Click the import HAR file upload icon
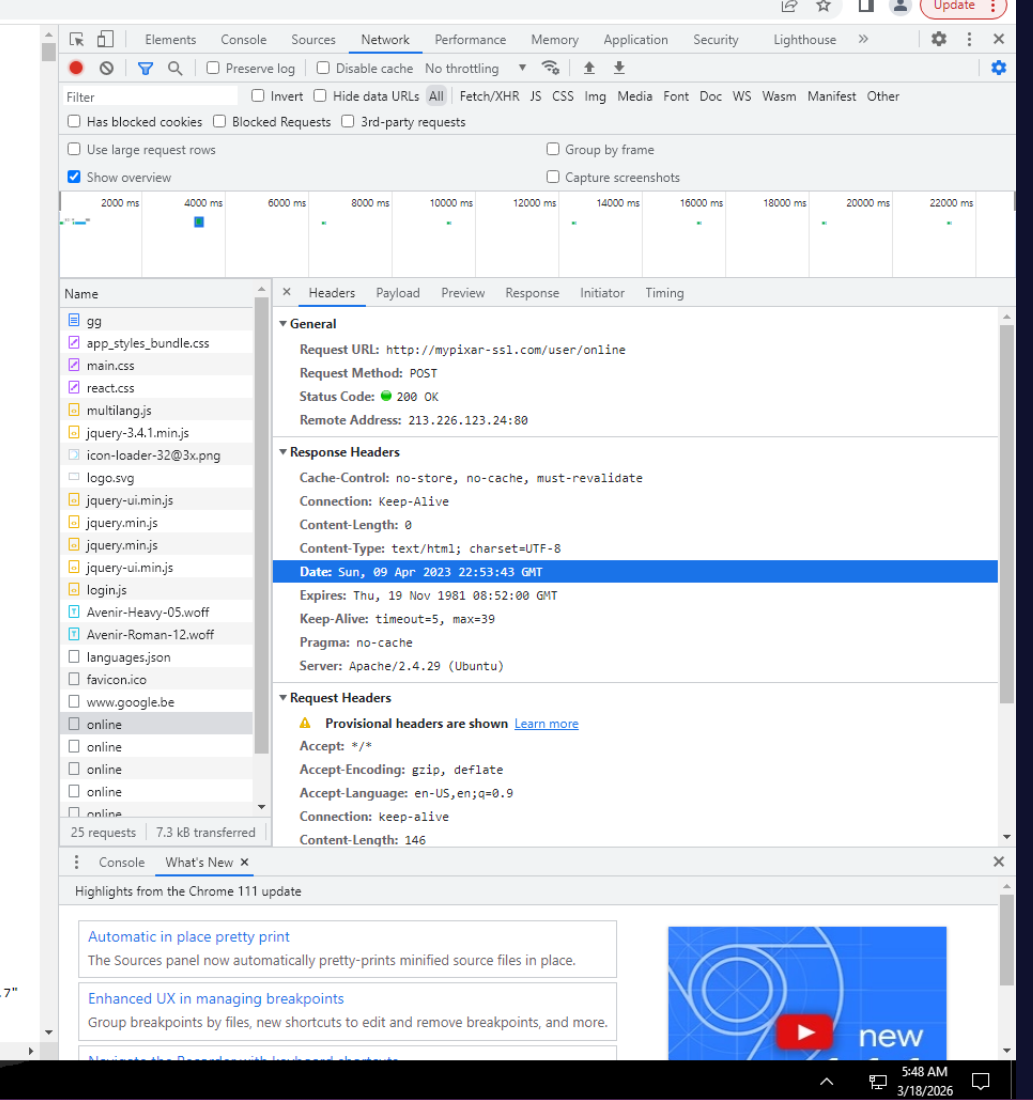 click(589, 68)
